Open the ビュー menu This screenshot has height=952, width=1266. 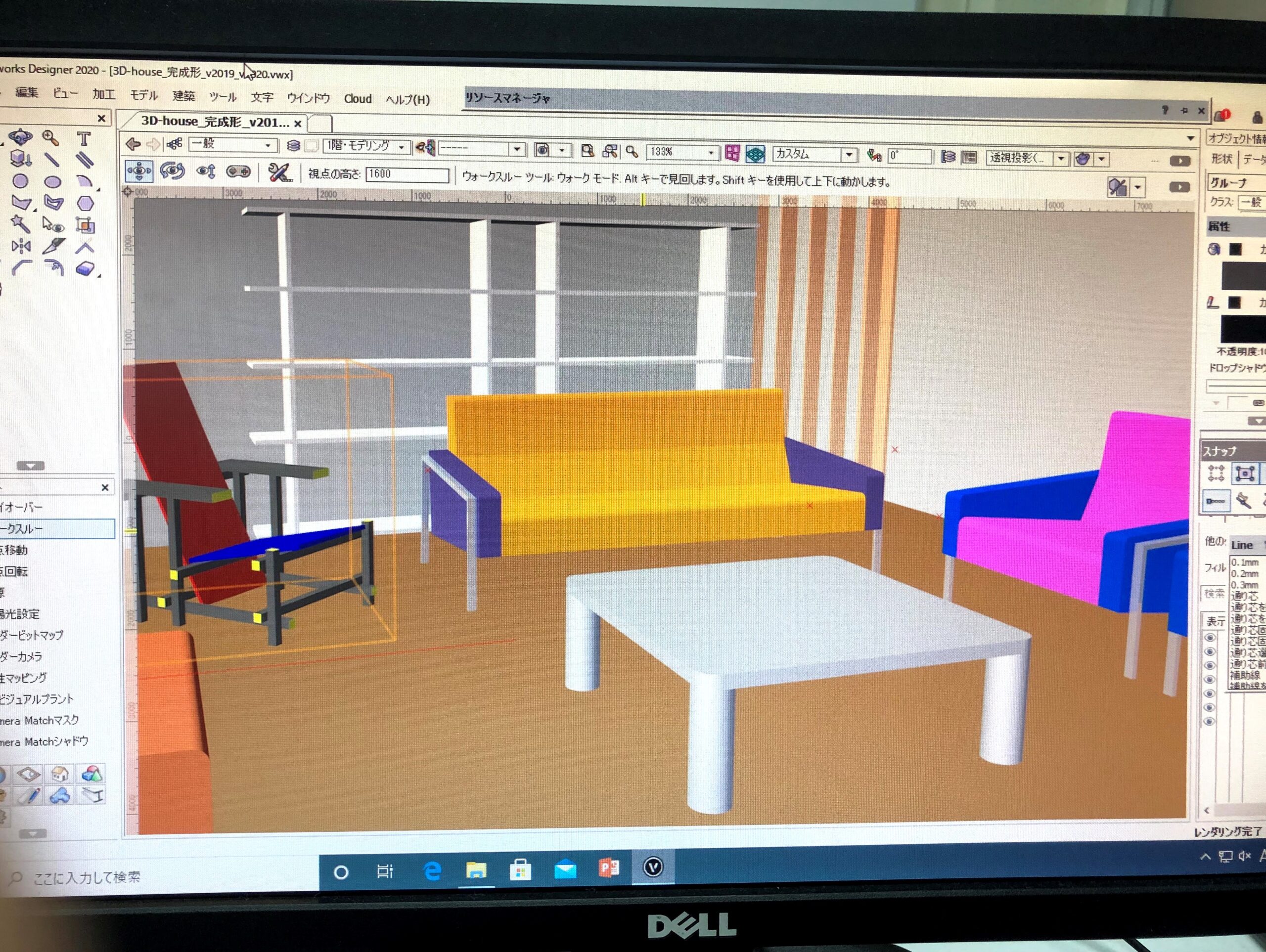pyautogui.click(x=65, y=93)
